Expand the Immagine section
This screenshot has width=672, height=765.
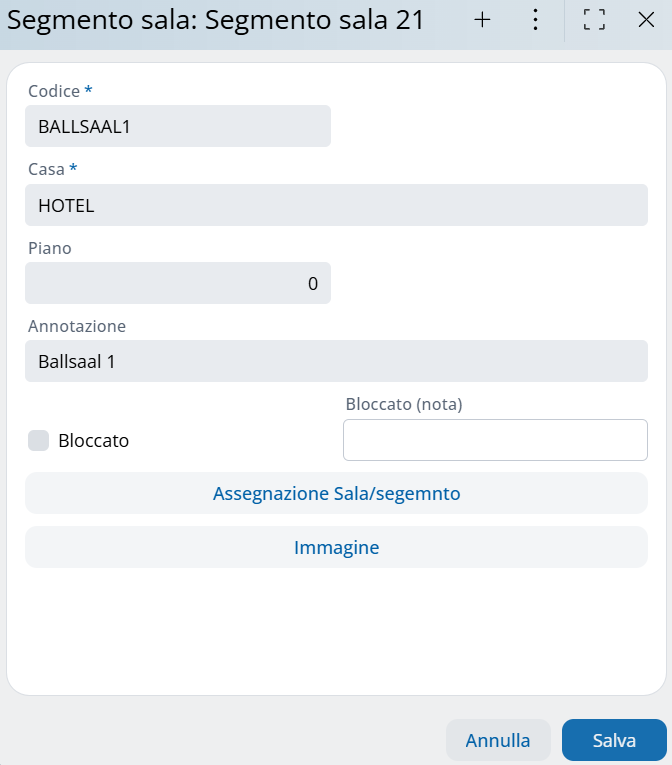click(x=336, y=548)
